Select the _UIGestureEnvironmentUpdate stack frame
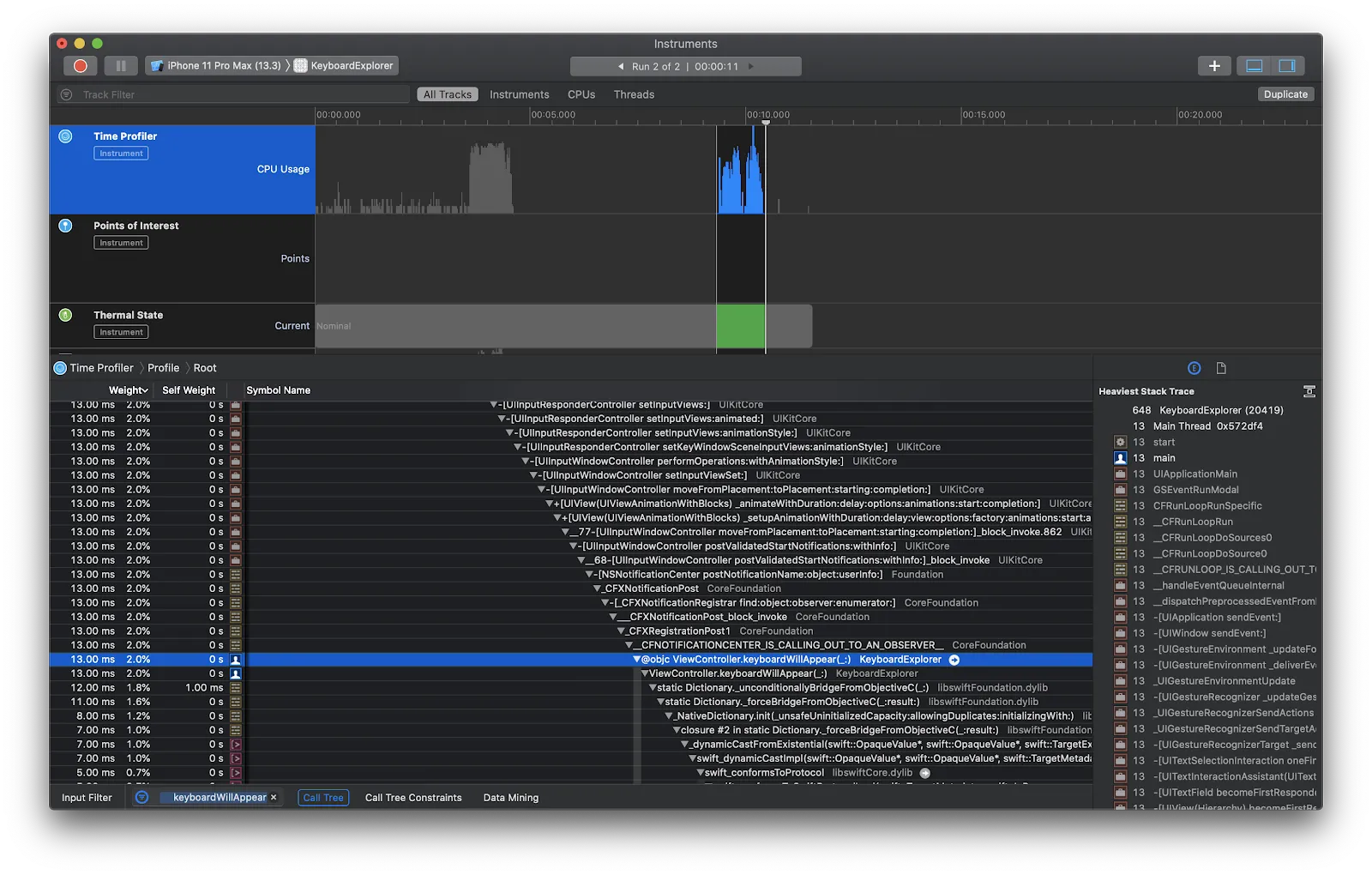The width and height of the screenshot is (1372, 875). click(1224, 681)
